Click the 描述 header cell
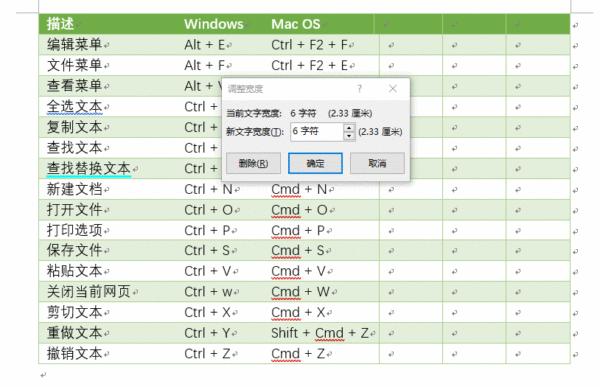 (60, 24)
